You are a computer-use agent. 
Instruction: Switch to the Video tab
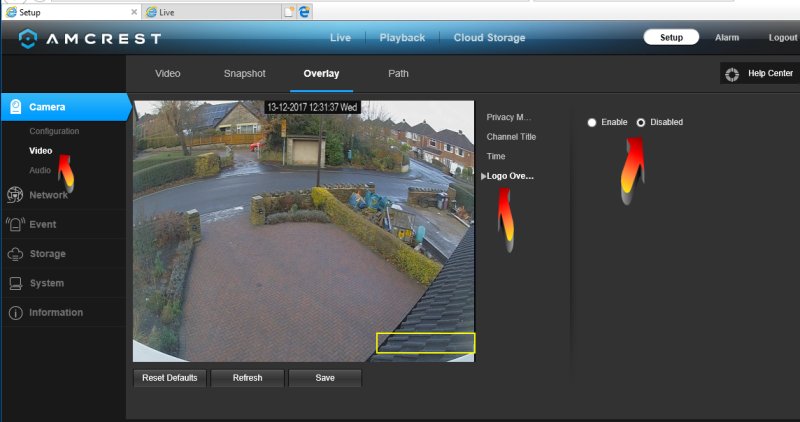click(x=168, y=73)
